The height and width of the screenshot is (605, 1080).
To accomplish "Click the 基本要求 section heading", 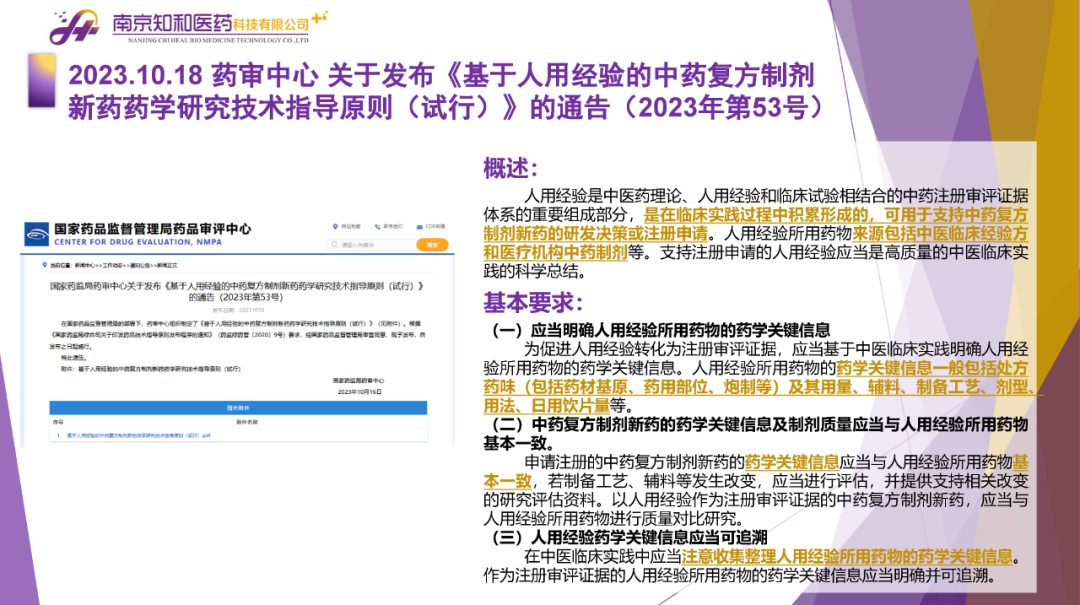I will click(x=533, y=302).
